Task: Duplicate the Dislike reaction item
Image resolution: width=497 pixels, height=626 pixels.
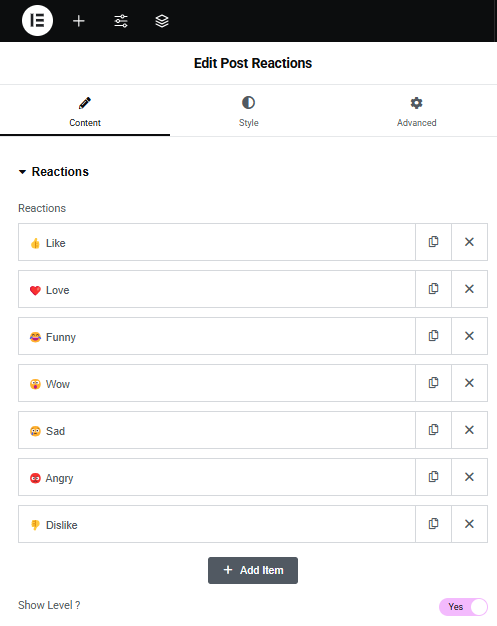Action: pyautogui.click(x=434, y=524)
